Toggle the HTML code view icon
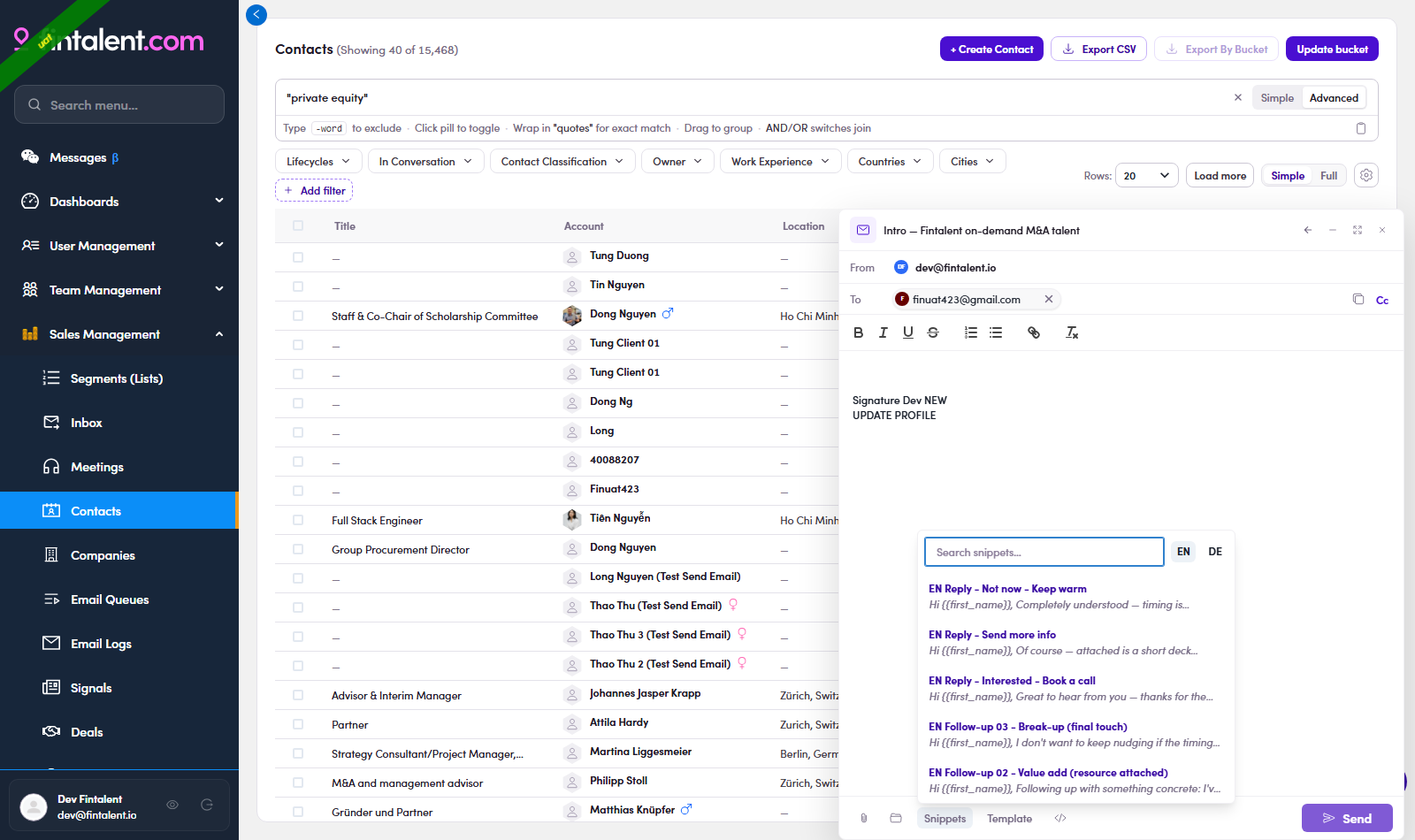 (1060, 818)
